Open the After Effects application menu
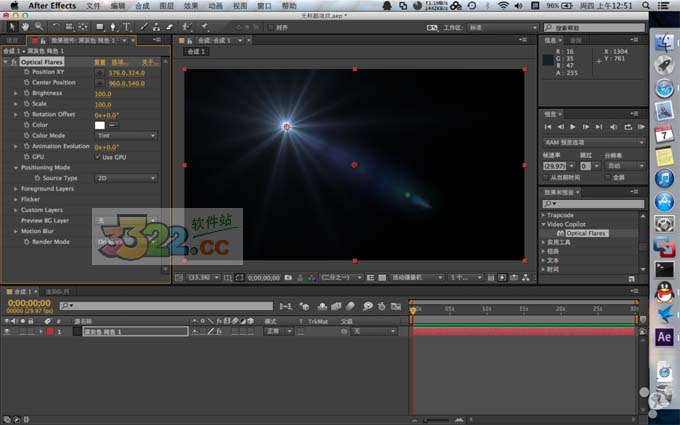Image resolution: width=680 pixels, height=425 pixels. coord(52,6)
